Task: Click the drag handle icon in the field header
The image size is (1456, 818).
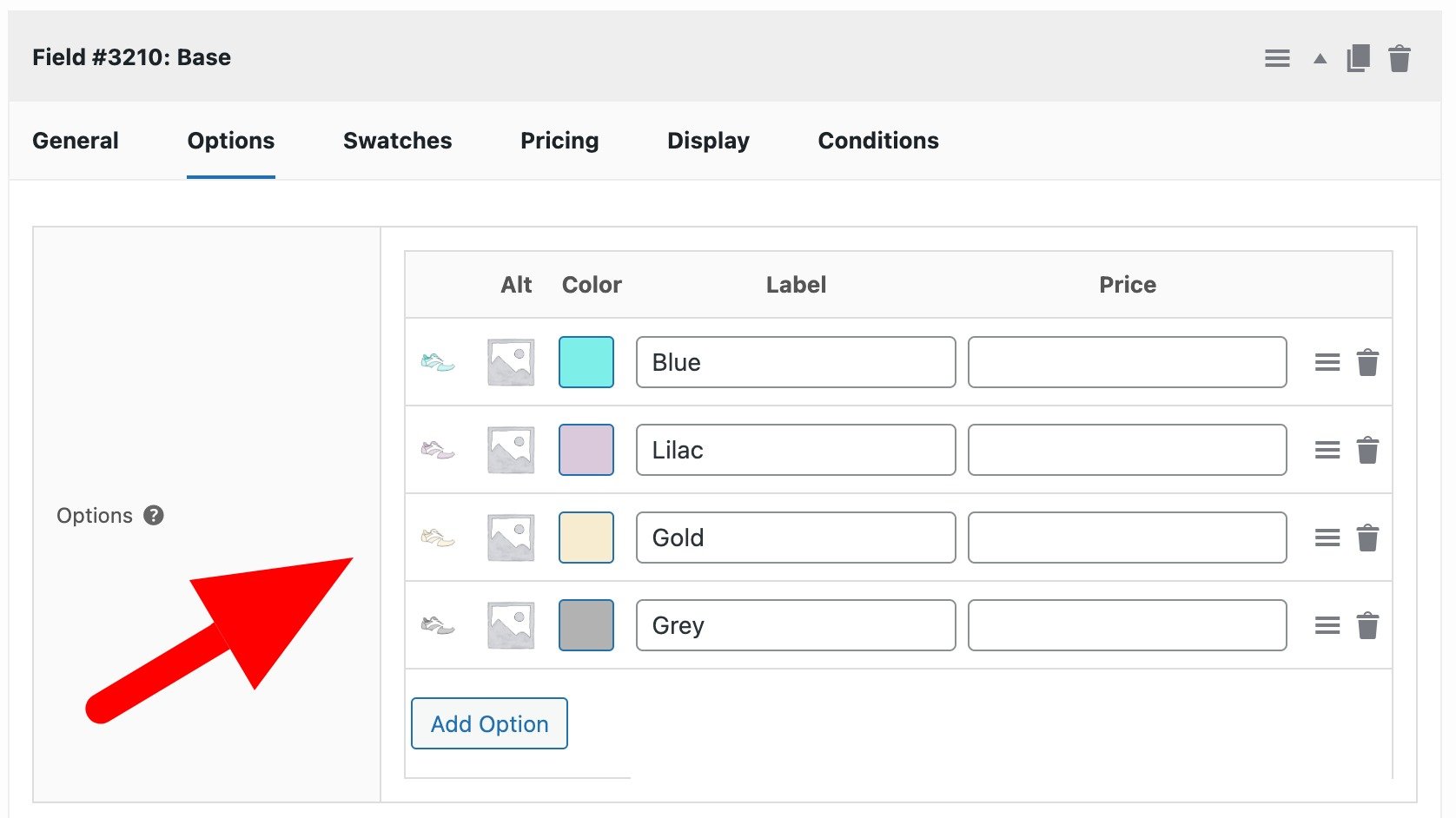Action: [x=1277, y=57]
